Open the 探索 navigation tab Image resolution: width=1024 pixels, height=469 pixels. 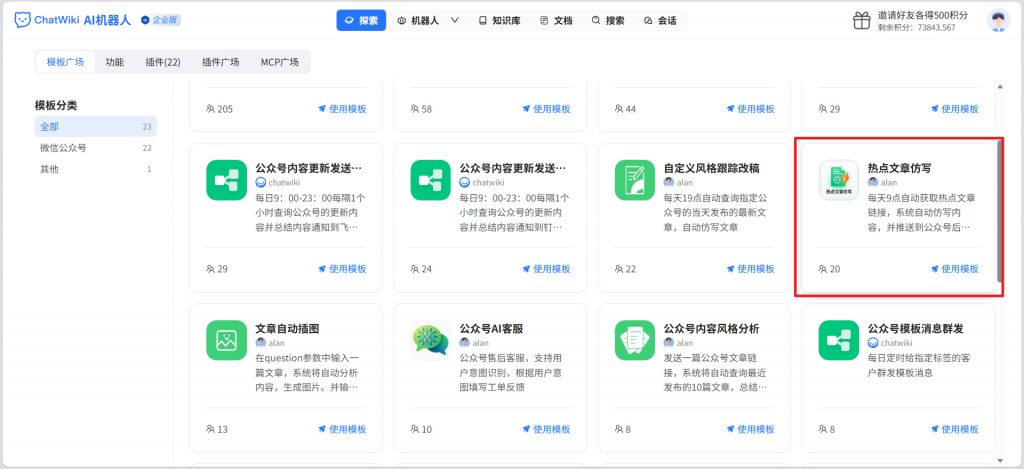tap(361, 20)
